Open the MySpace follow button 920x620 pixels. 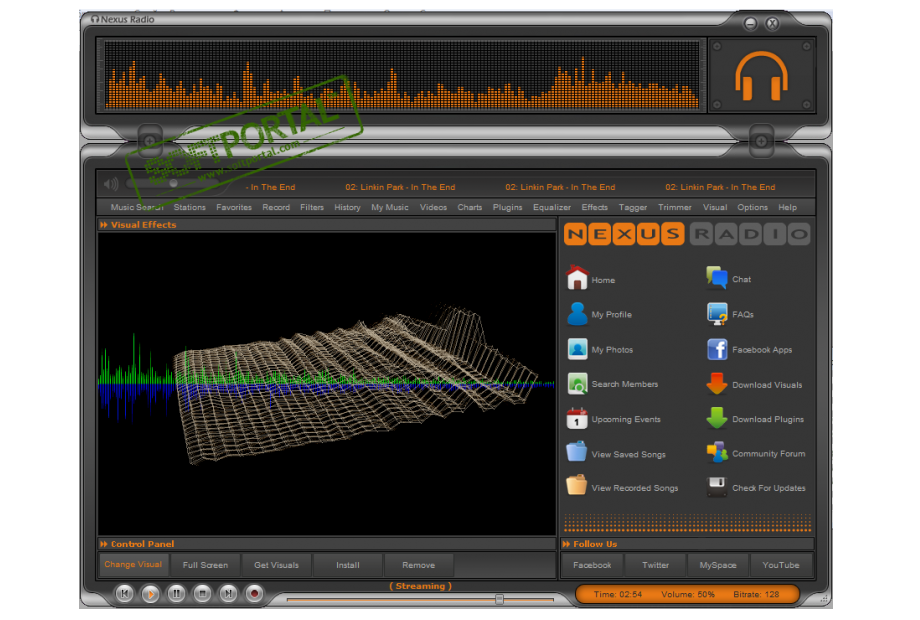[718, 565]
